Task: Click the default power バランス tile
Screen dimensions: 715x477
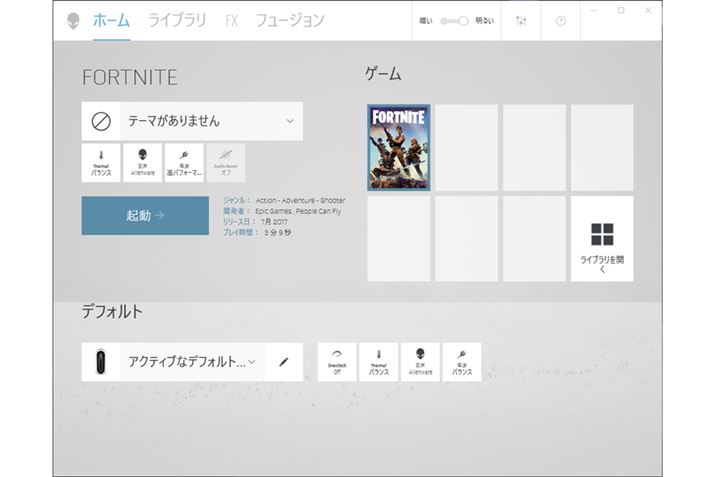Action: click(461, 362)
